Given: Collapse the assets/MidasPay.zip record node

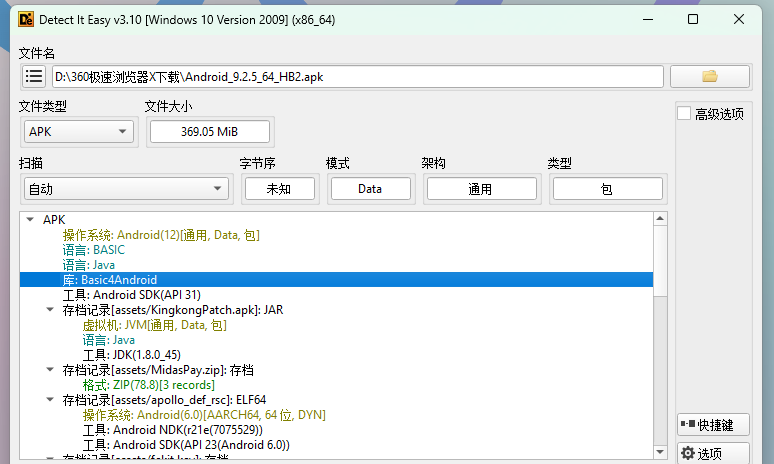Looking at the screenshot, I should click(50, 369).
